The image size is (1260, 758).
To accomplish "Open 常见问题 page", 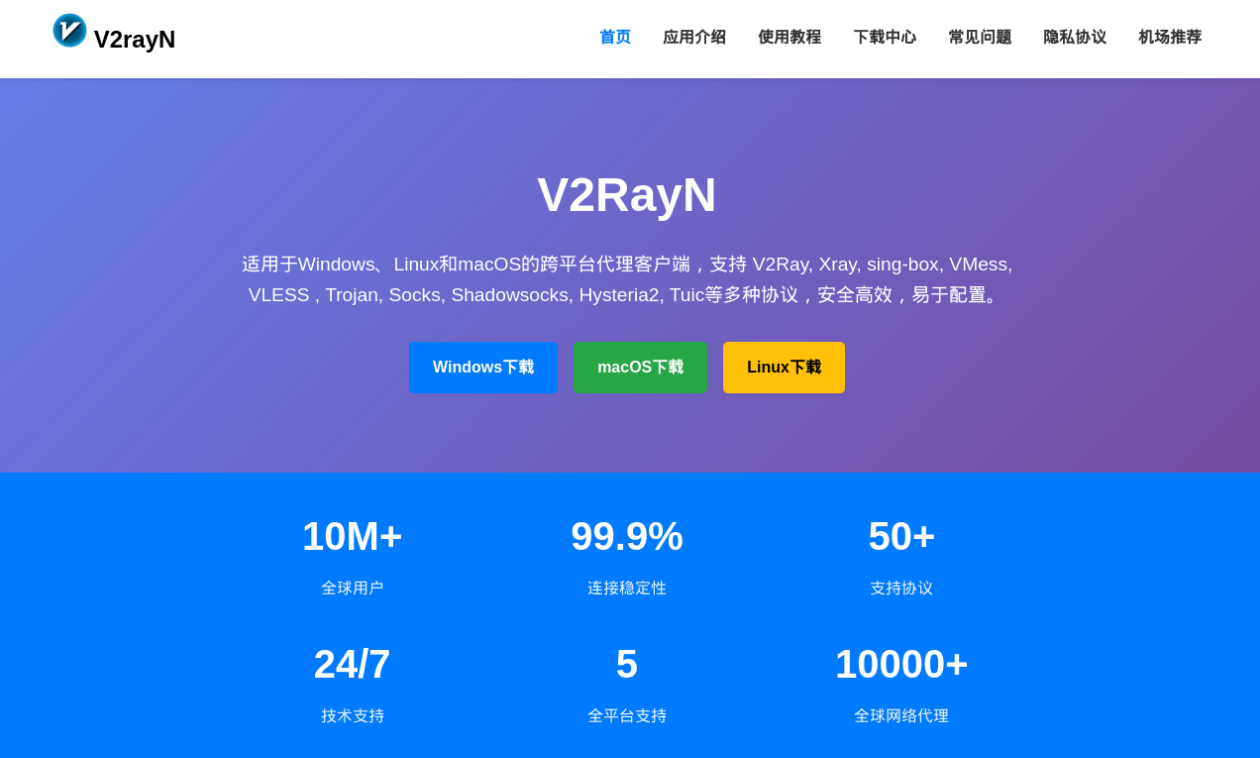I will [979, 37].
